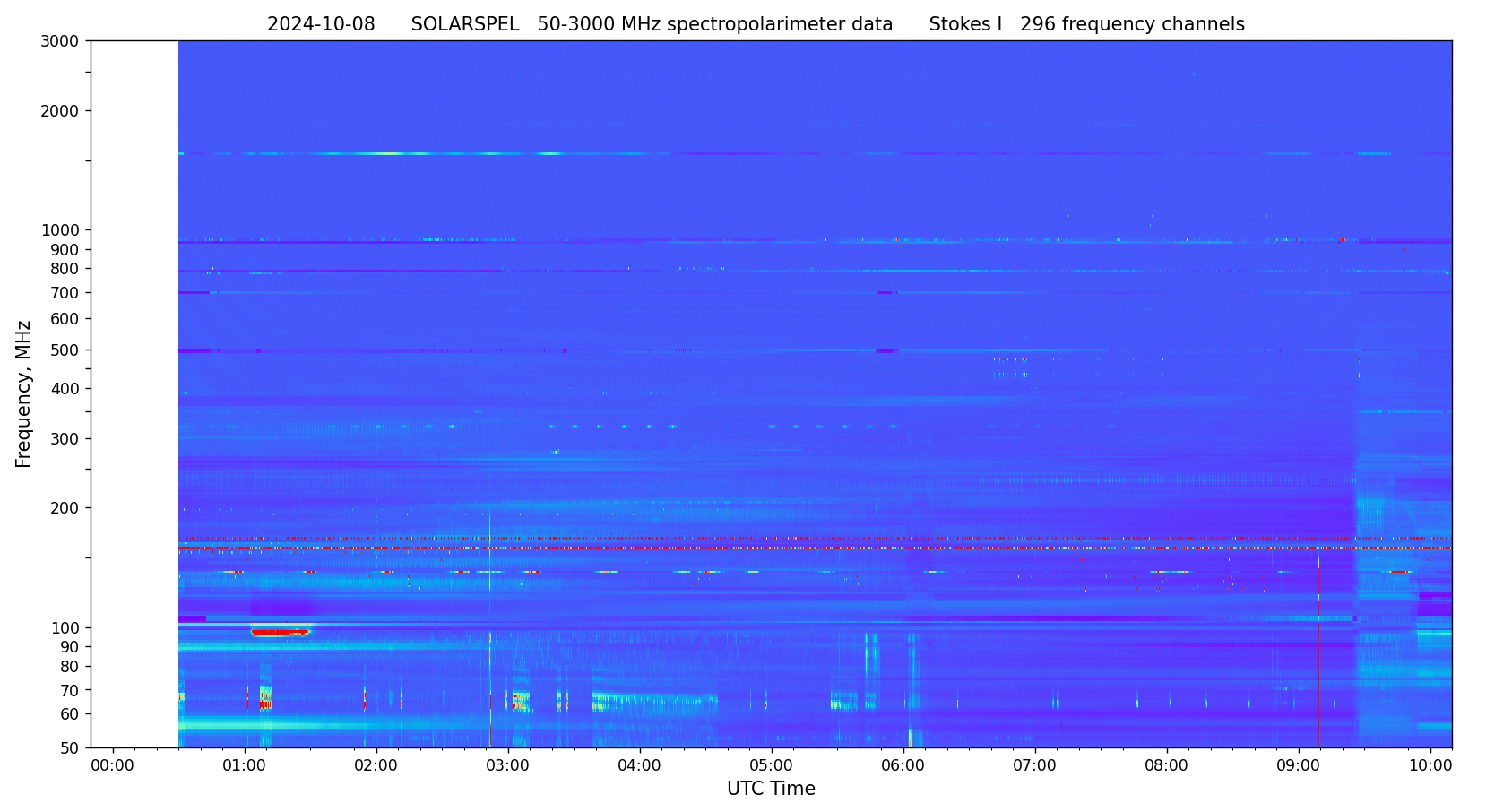Click the continuous red interference line below 200 MHz
The width and height of the screenshot is (1512, 812).
coord(807,548)
